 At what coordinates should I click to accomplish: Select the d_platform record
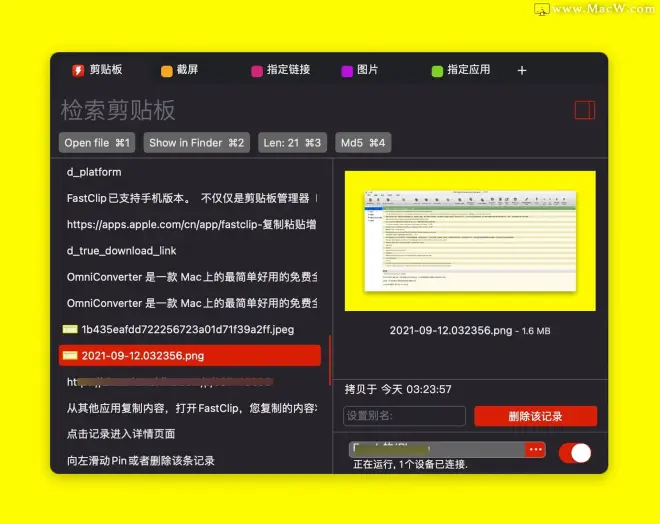click(190, 172)
